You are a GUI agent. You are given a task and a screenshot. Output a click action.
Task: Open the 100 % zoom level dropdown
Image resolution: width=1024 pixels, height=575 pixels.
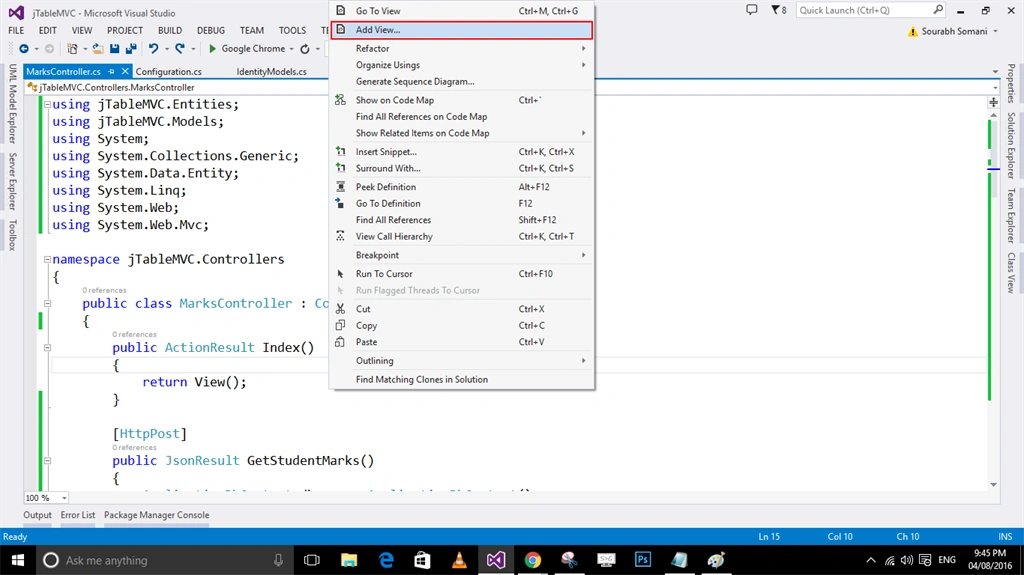(x=64, y=498)
